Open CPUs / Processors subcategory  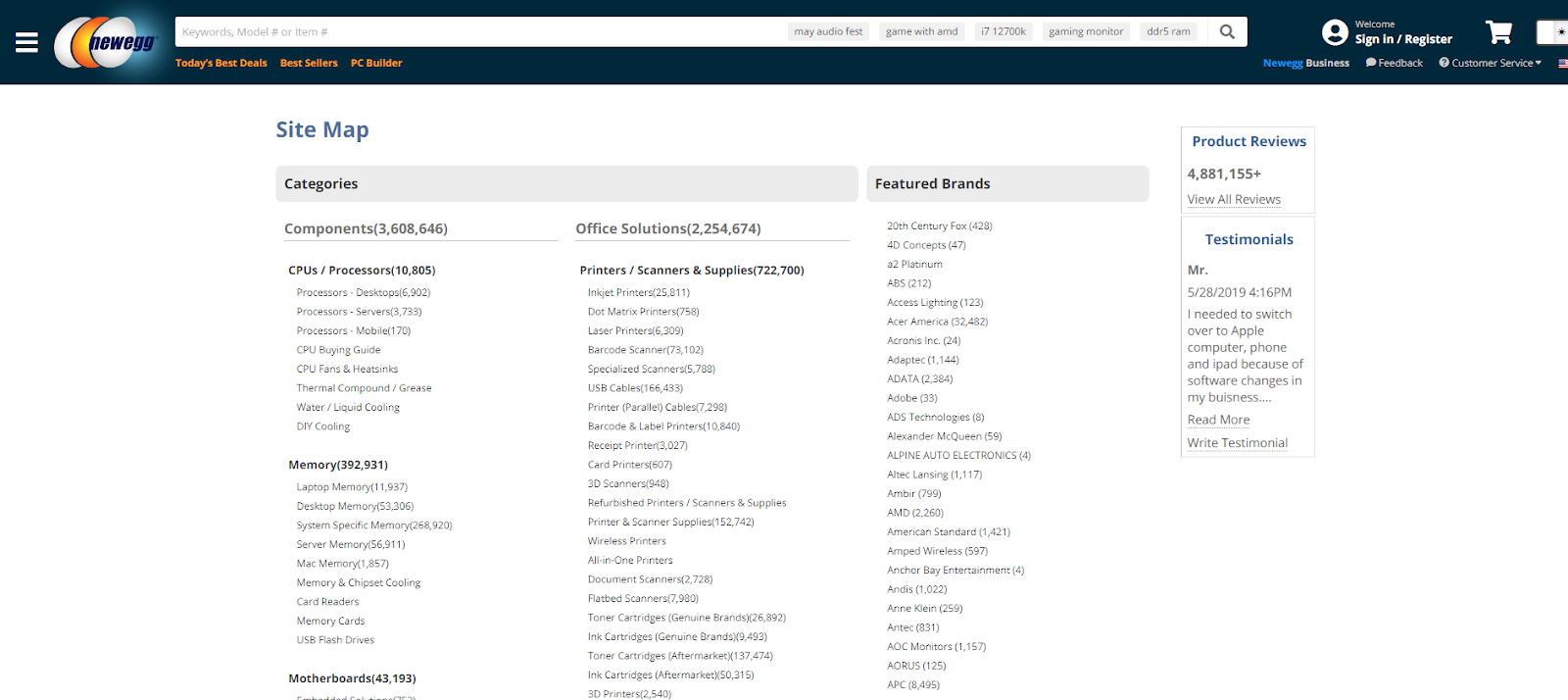click(362, 271)
